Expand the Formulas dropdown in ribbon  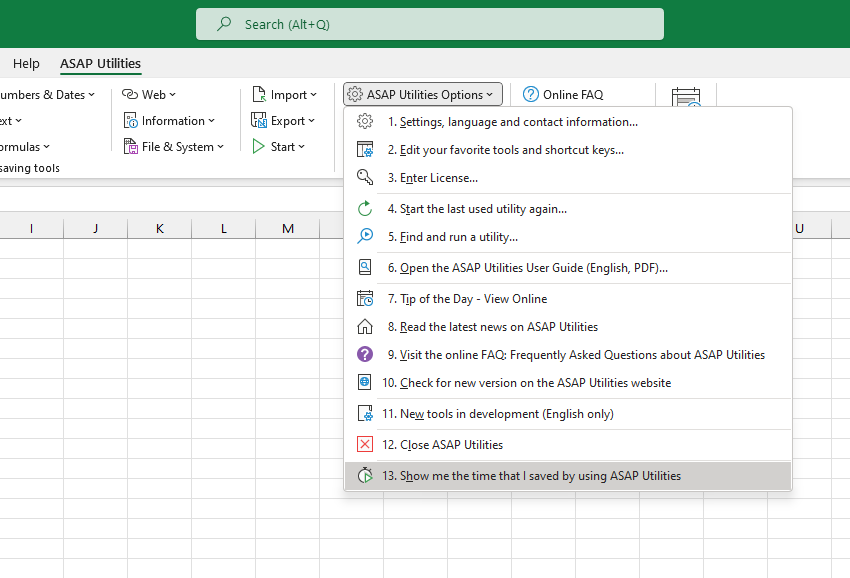point(47,147)
